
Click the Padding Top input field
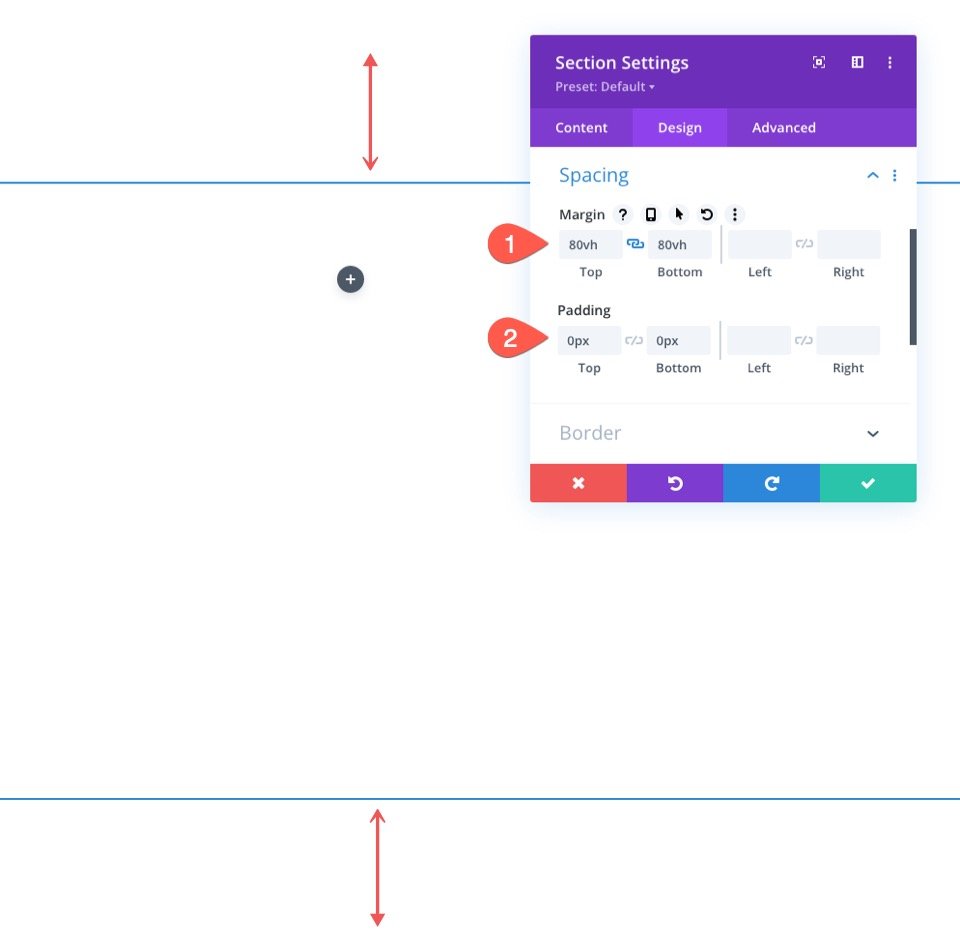[x=589, y=340]
